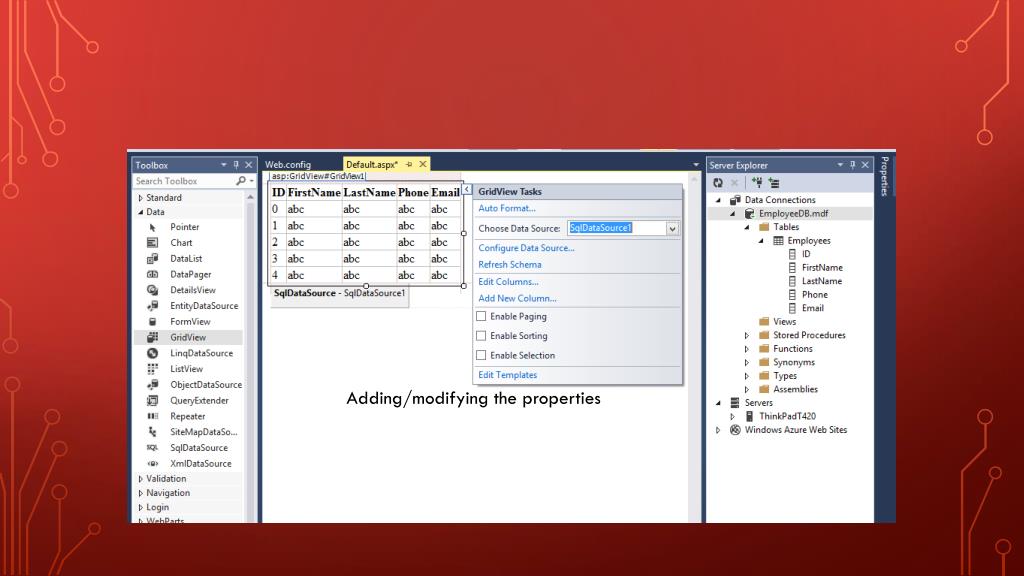Select the Email column in Server Explorer
The height and width of the screenshot is (576, 1024).
pos(812,308)
